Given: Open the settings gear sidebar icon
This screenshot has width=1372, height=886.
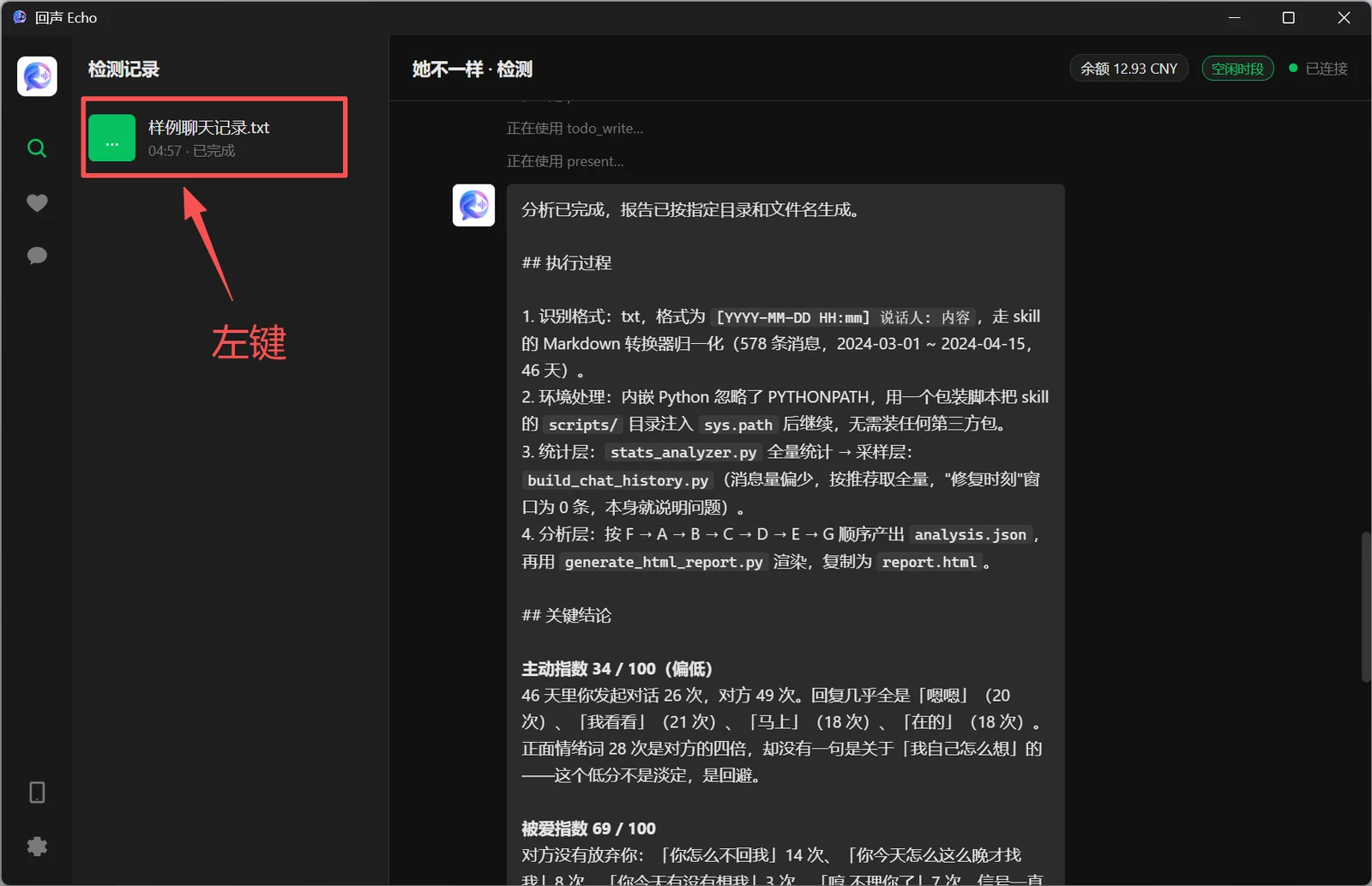Looking at the screenshot, I should click(x=37, y=847).
